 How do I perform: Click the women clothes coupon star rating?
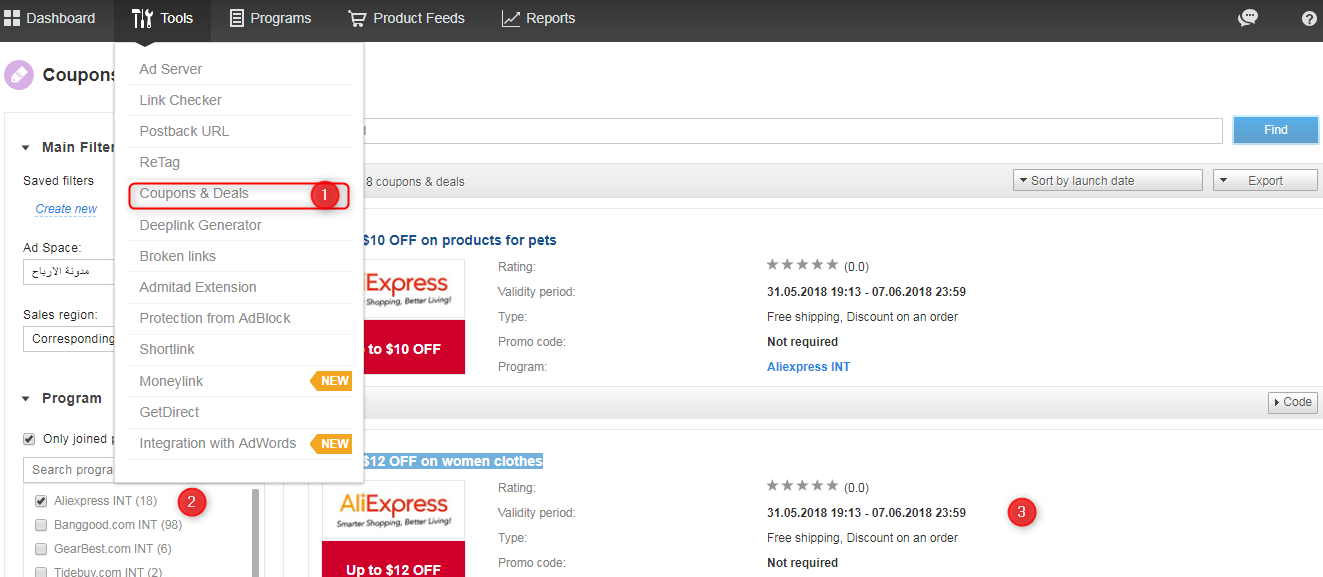tap(802, 486)
